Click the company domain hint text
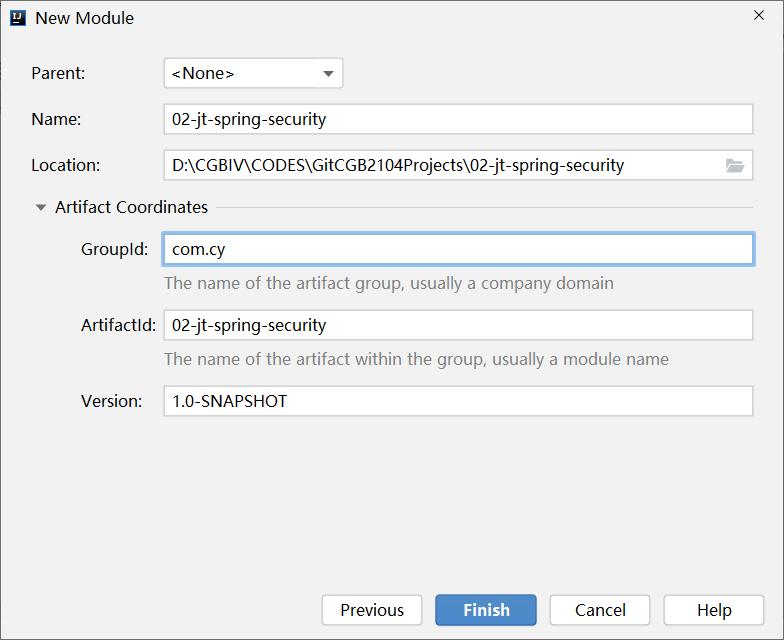 tap(389, 283)
